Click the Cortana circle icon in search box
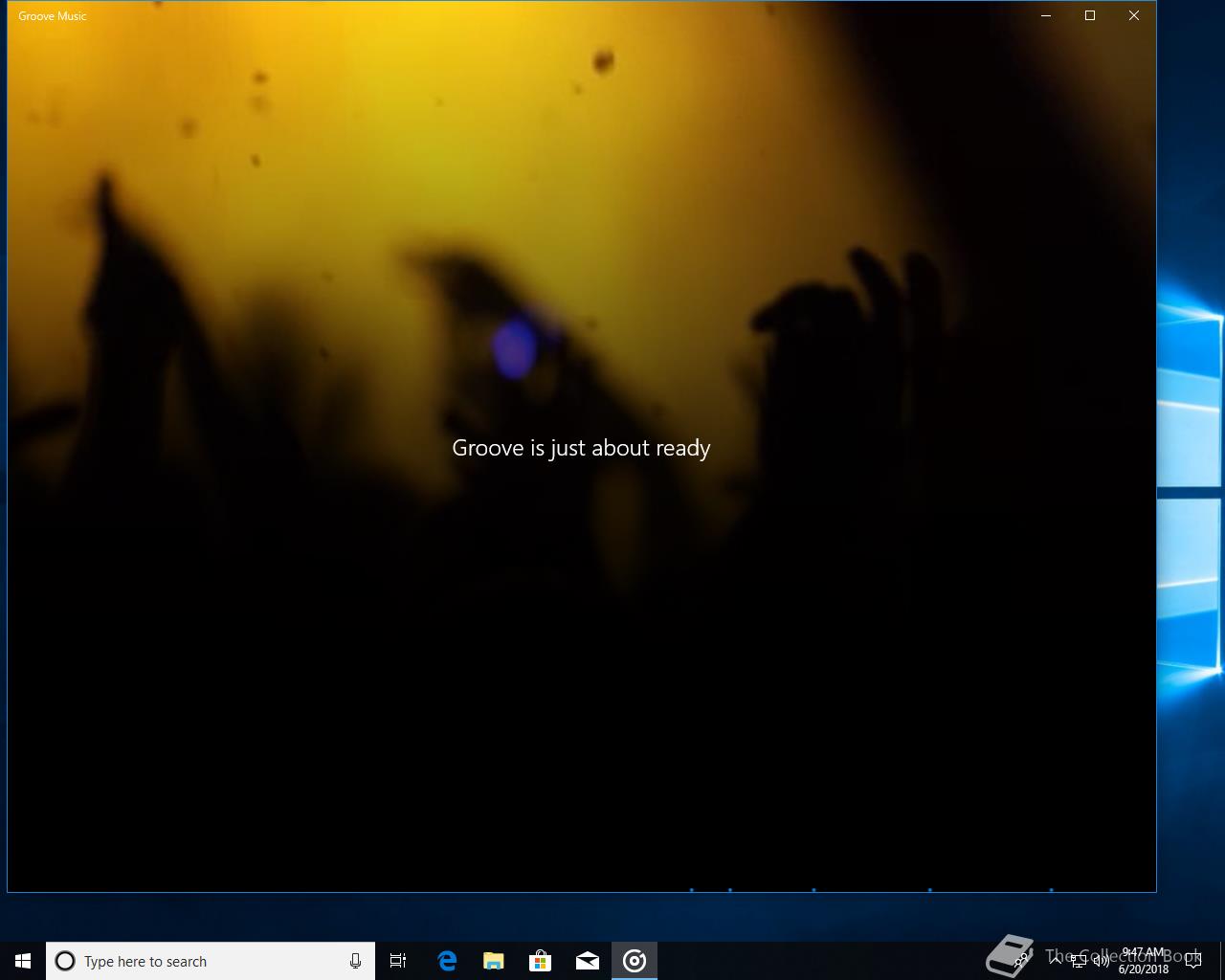This screenshot has width=1225, height=980. [x=65, y=961]
